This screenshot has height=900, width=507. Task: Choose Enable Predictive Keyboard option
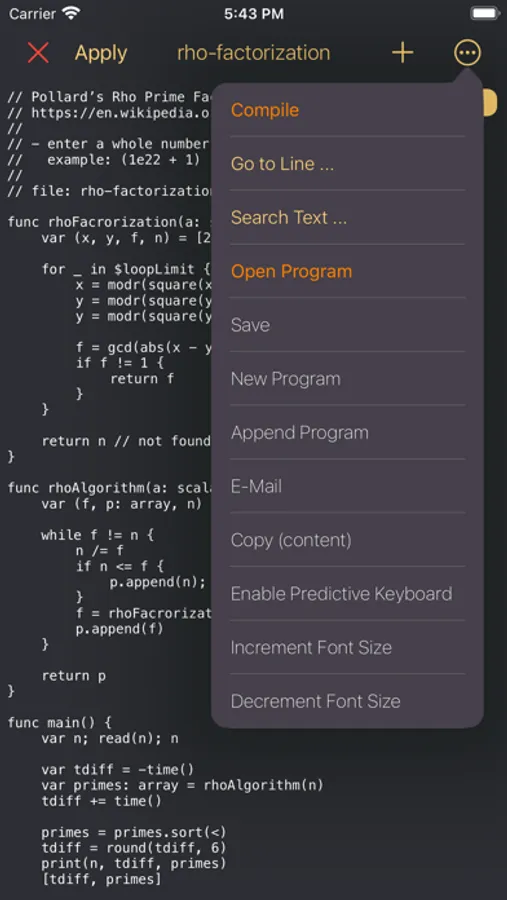347,594
